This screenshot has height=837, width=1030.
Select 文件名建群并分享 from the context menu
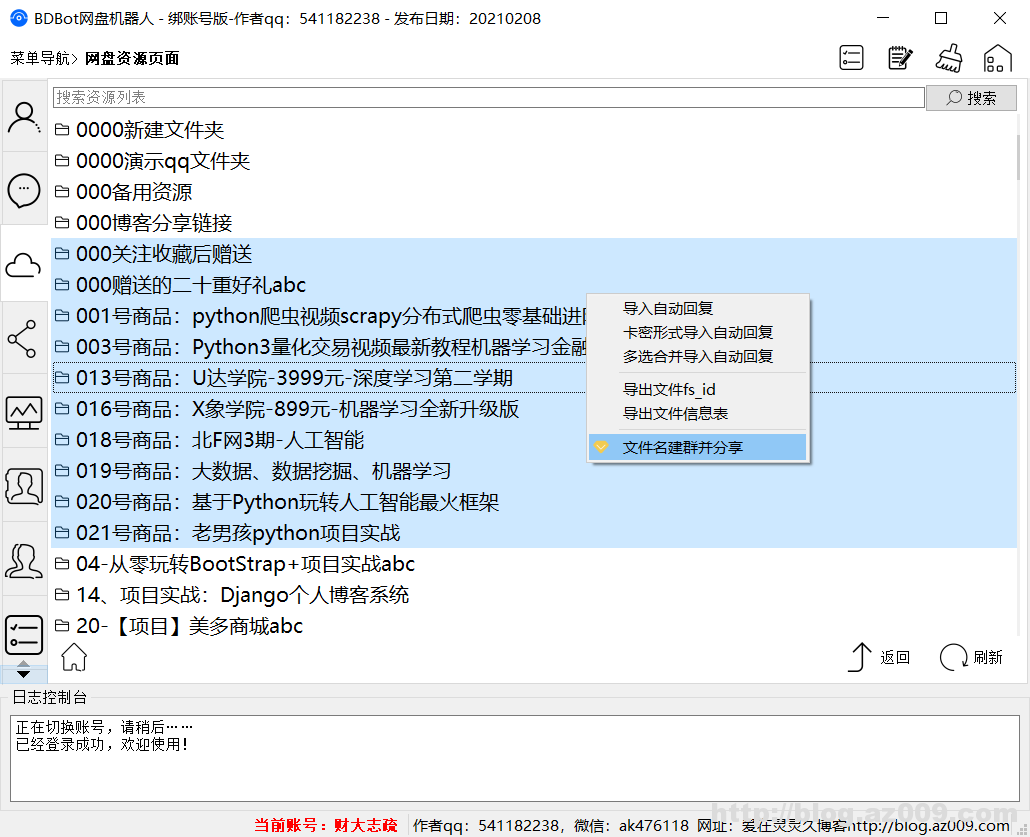[x=697, y=447]
